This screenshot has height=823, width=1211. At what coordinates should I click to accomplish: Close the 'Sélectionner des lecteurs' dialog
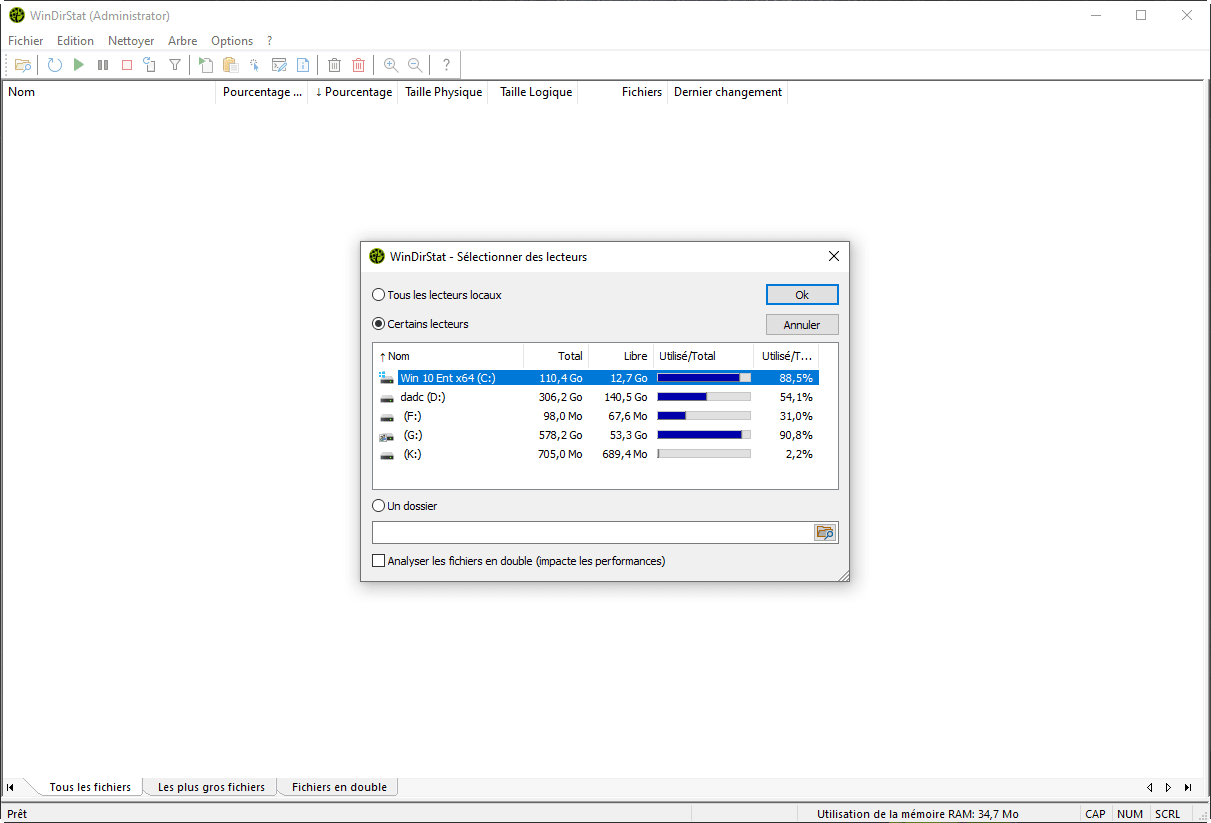[x=834, y=256]
